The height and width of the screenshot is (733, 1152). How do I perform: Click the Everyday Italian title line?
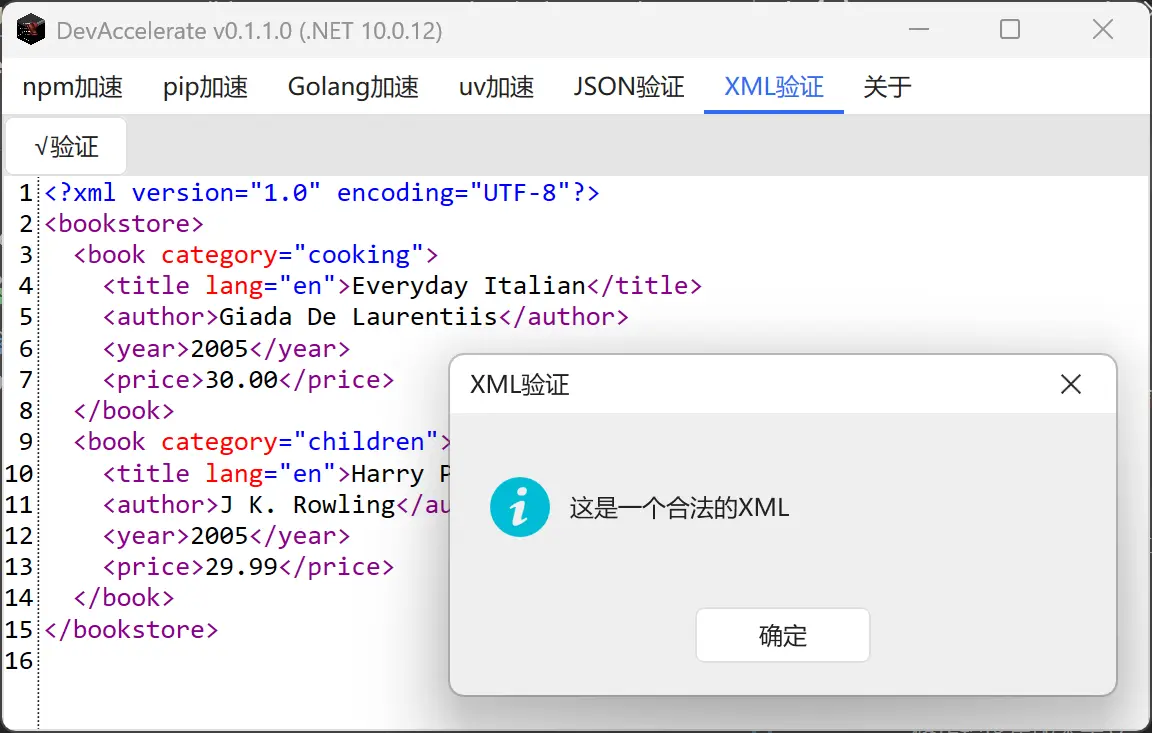pyautogui.click(x=402, y=286)
